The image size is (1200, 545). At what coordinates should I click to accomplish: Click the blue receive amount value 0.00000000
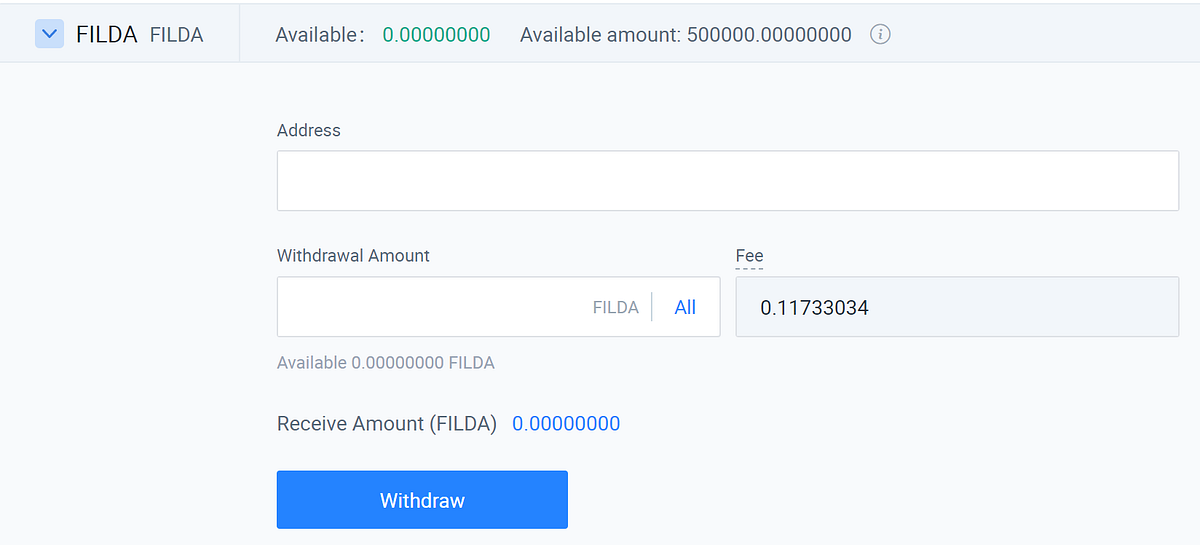[566, 423]
